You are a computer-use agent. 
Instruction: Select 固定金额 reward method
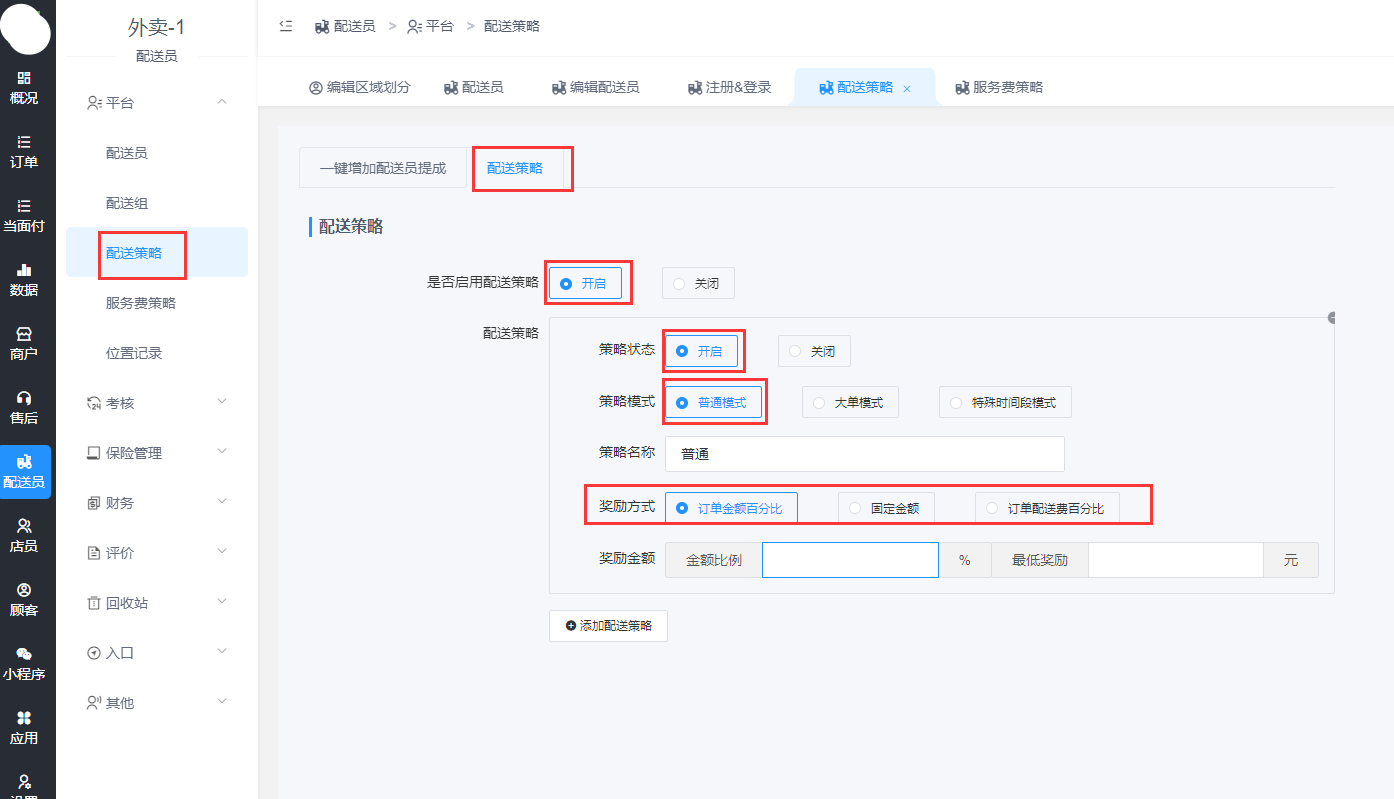pyautogui.click(x=886, y=508)
